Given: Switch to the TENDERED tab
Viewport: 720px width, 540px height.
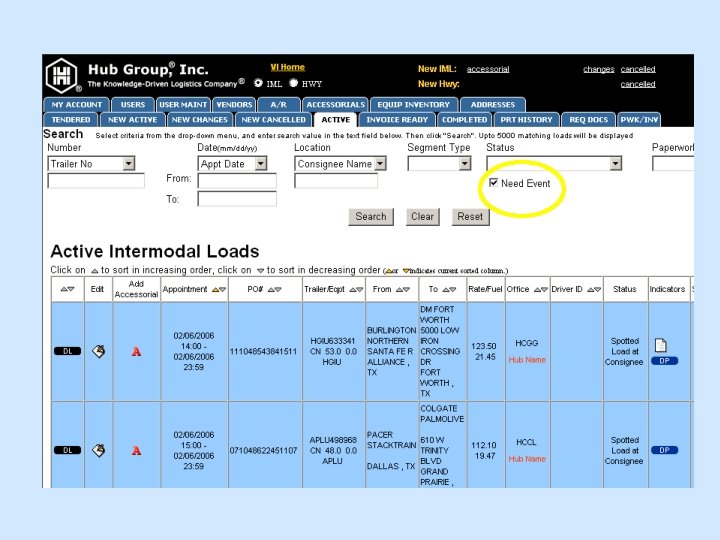Looking at the screenshot, I should tap(71, 120).
